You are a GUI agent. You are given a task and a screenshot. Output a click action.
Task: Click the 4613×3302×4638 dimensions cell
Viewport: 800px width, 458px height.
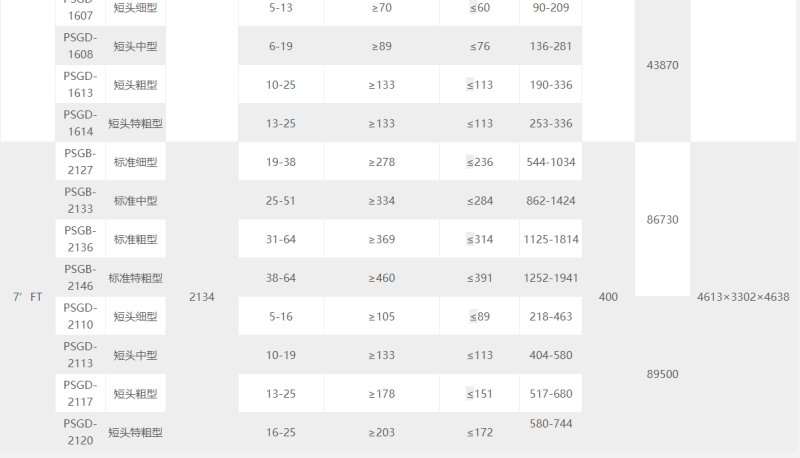(x=743, y=297)
